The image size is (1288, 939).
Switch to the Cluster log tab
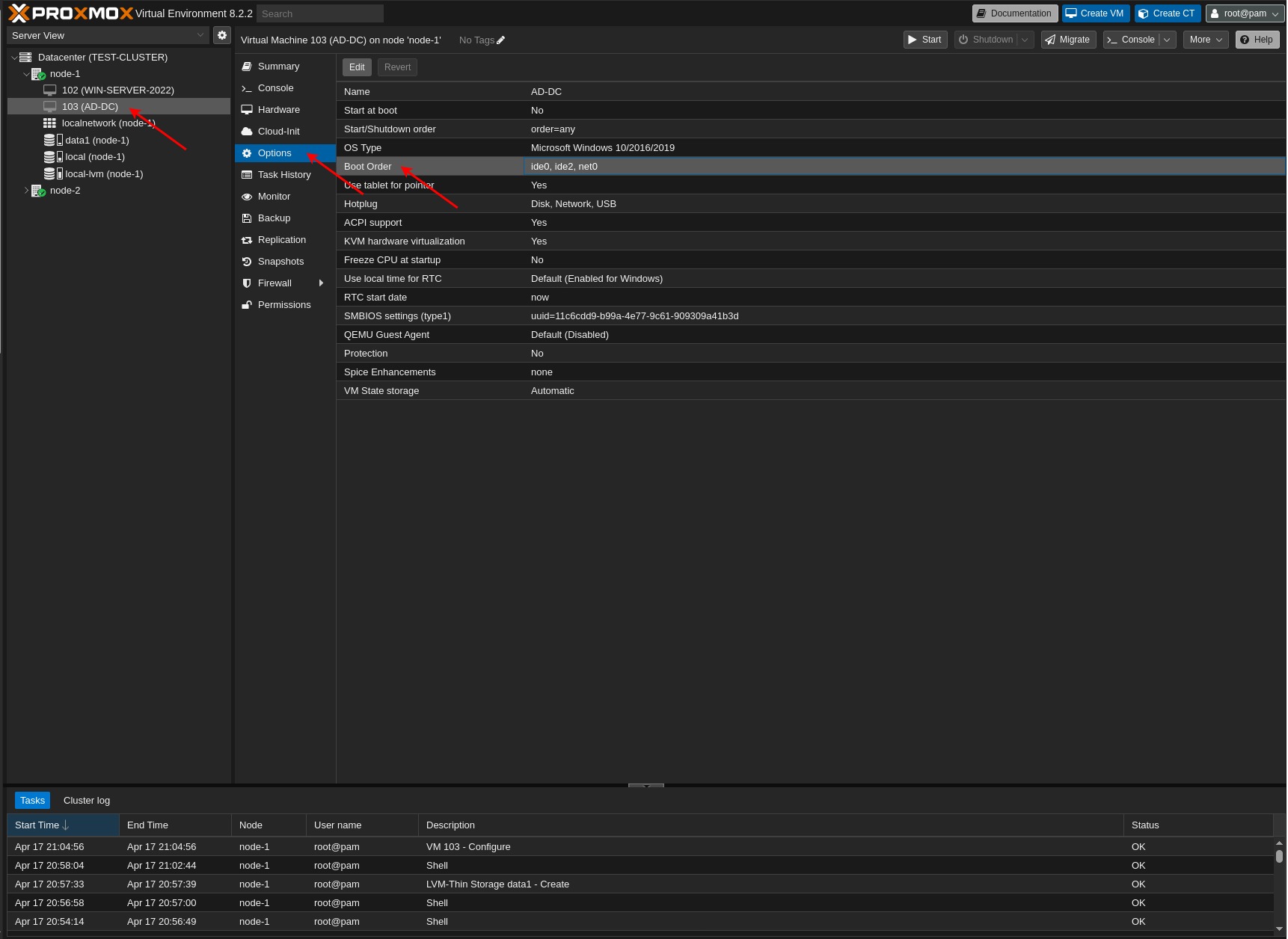(86, 800)
